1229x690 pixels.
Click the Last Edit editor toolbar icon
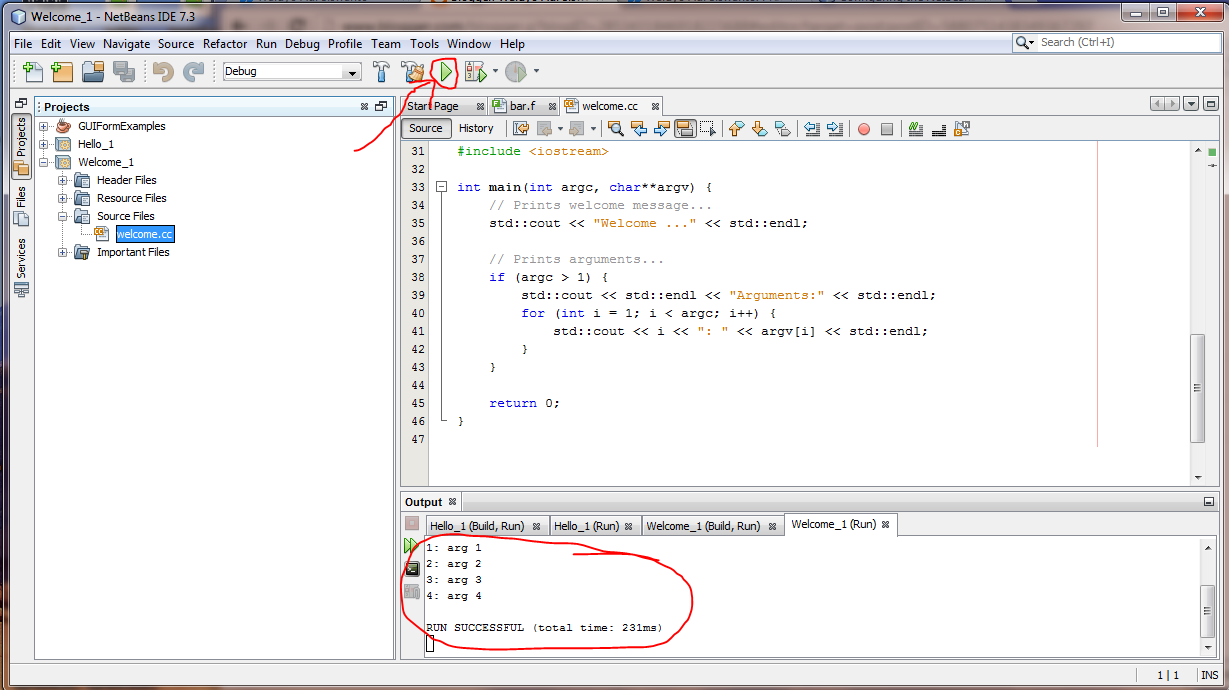coord(521,128)
